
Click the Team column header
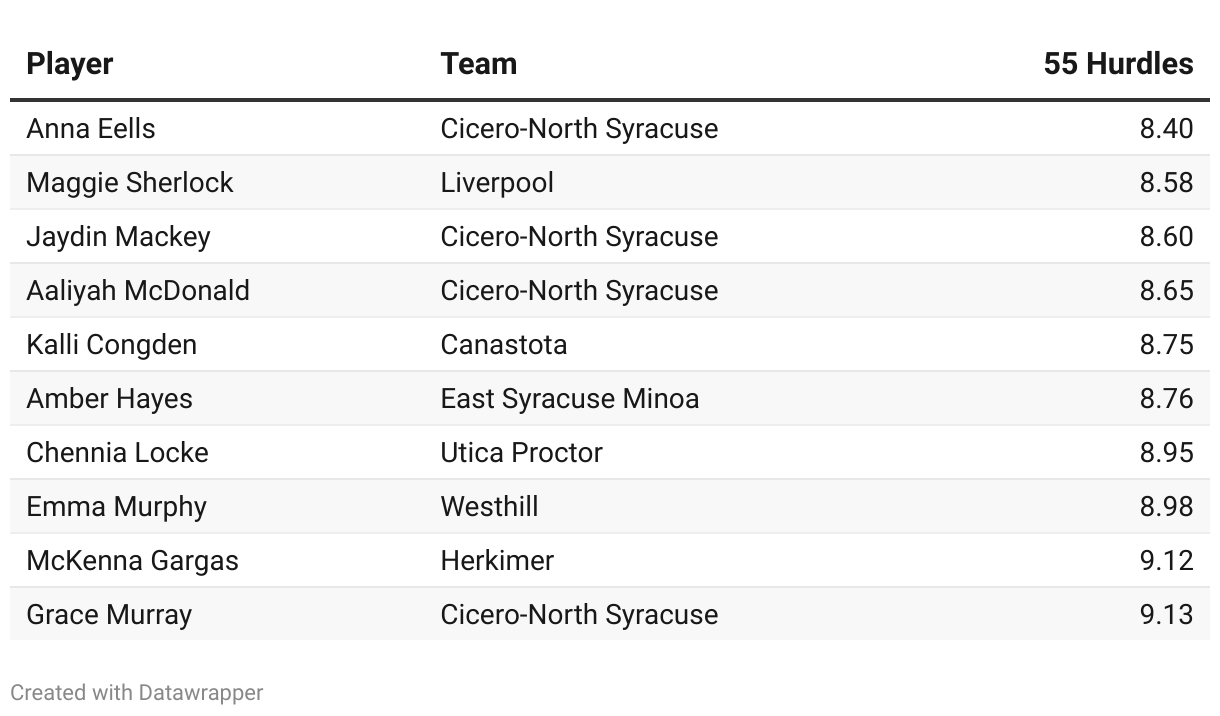478,64
